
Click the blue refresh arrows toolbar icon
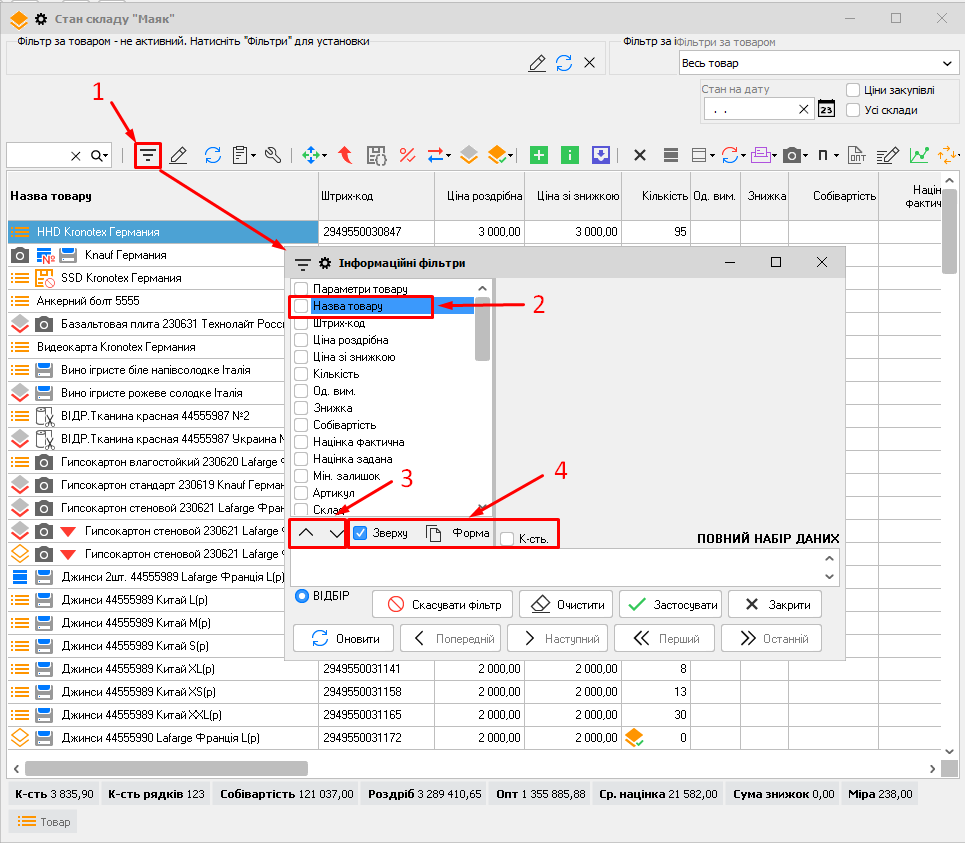coord(212,155)
